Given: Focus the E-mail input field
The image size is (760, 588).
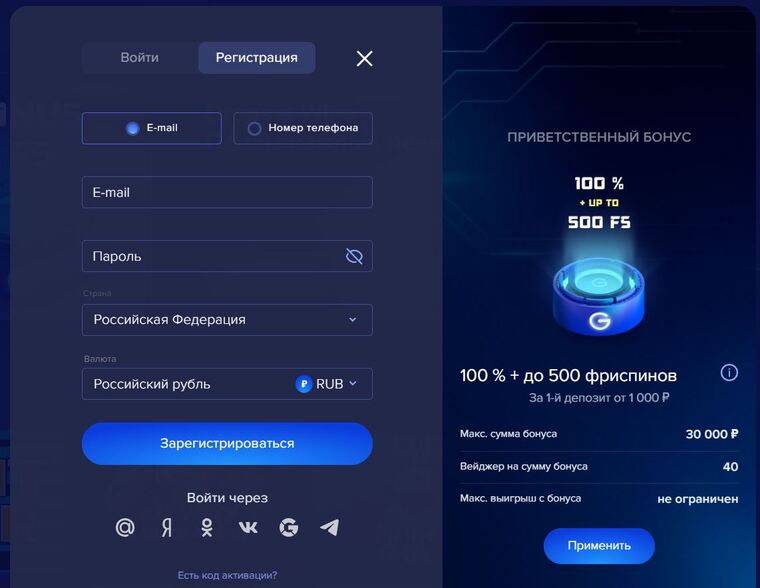Looking at the screenshot, I should (x=227, y=192).
